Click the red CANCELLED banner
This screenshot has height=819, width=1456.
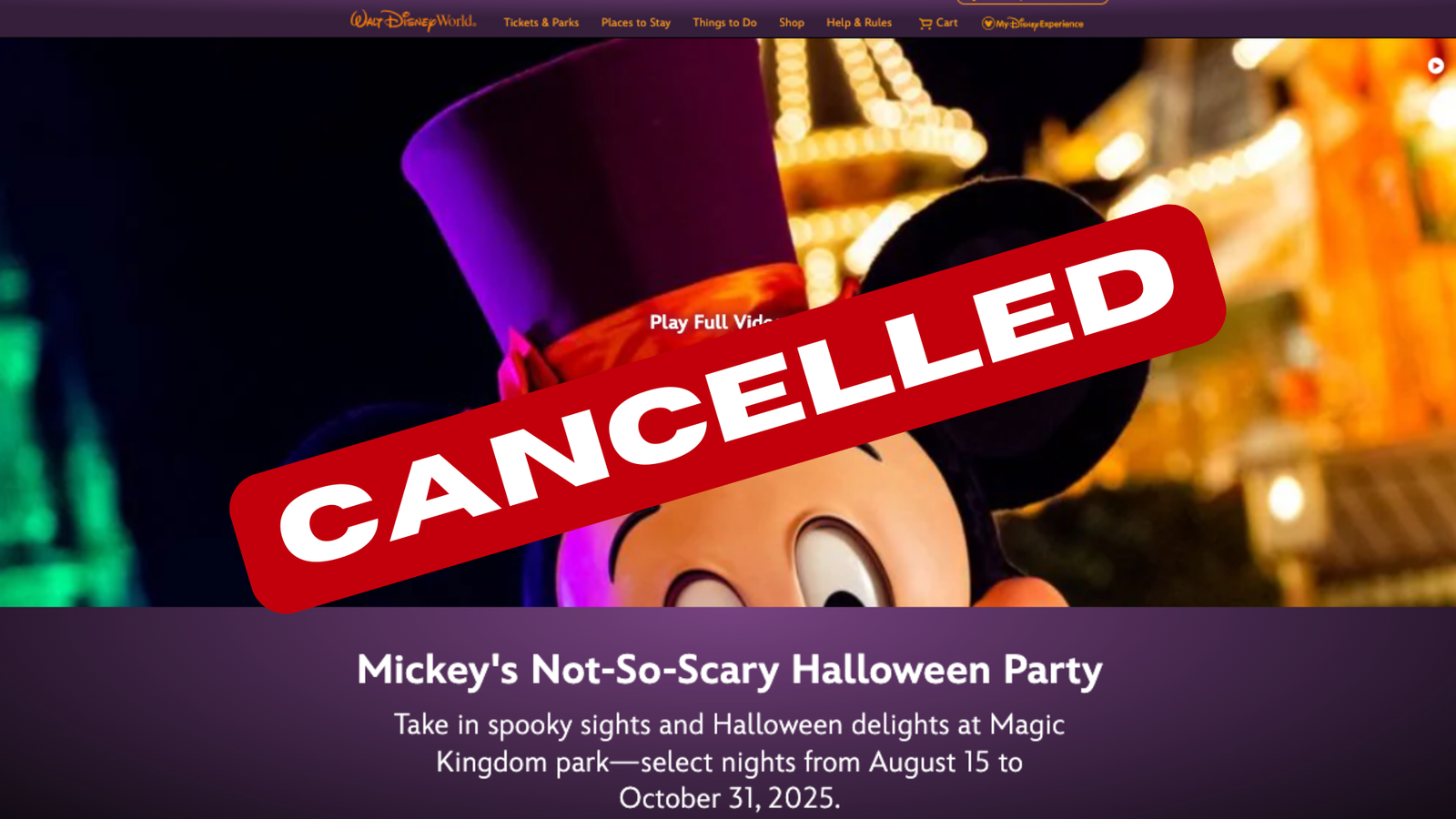(728, 408)
